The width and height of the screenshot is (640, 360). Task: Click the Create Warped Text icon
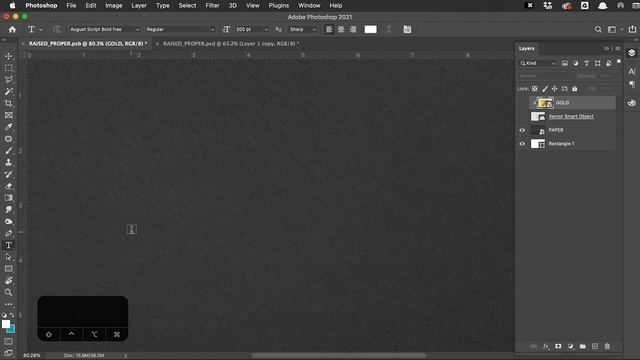(x=389, y=29)
